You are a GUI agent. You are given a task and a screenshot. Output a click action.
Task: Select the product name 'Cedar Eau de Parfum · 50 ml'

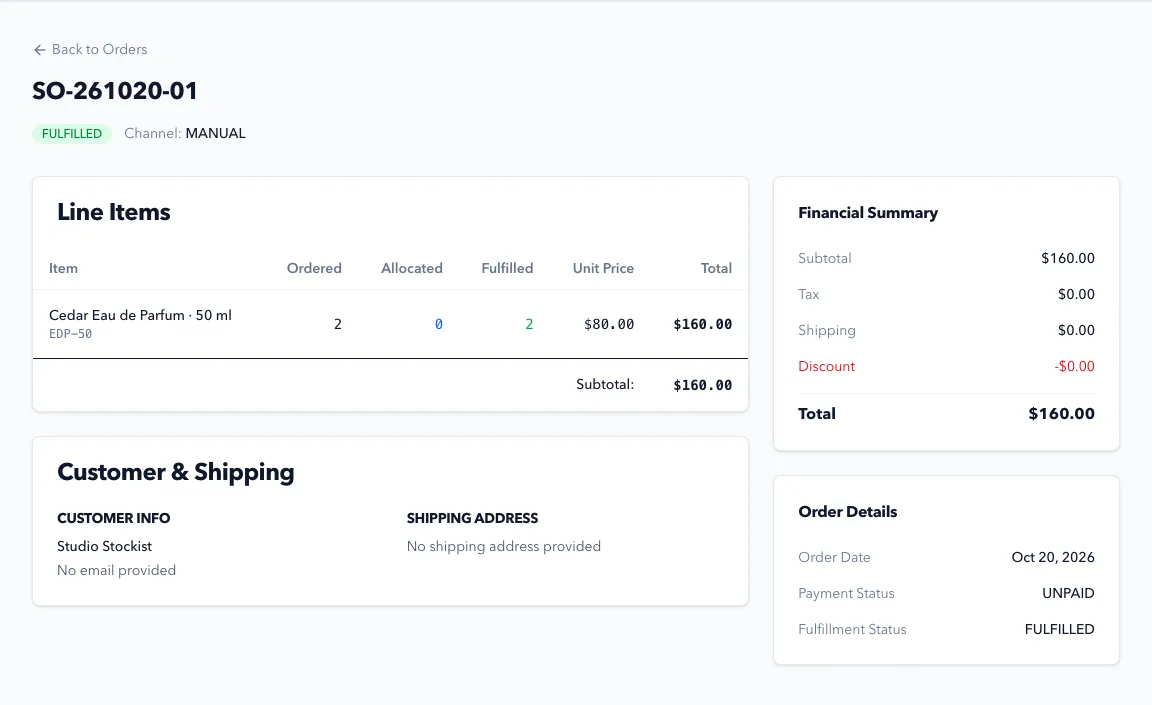point(140,315)
